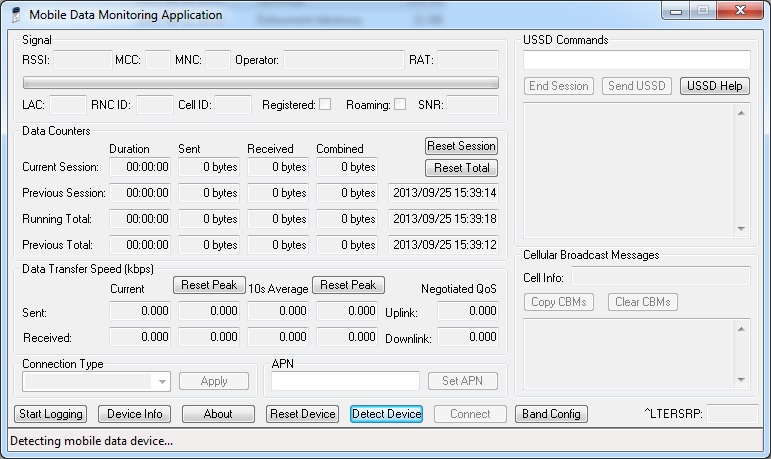This screenshot has width=771, height=459.
Task: Click the application icon in title bar
Action: pos(16,15)
